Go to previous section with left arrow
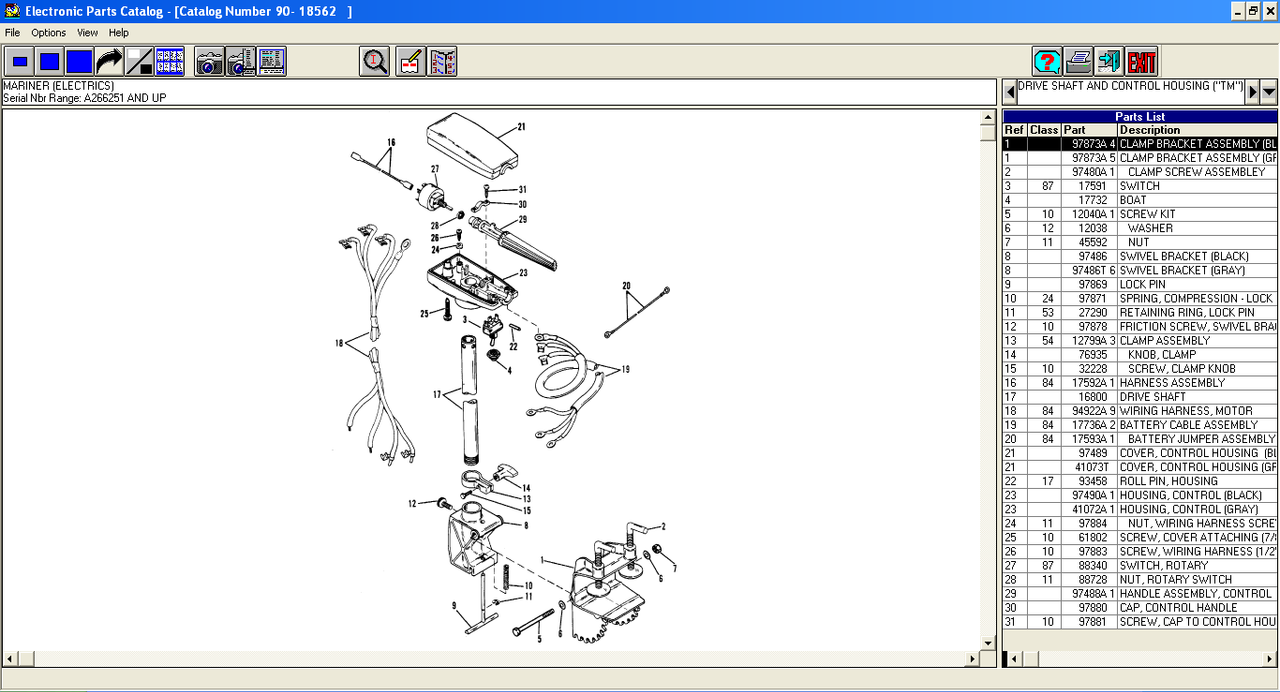The height and width of the screenshot is (692, 1280). click(1009, 92)
